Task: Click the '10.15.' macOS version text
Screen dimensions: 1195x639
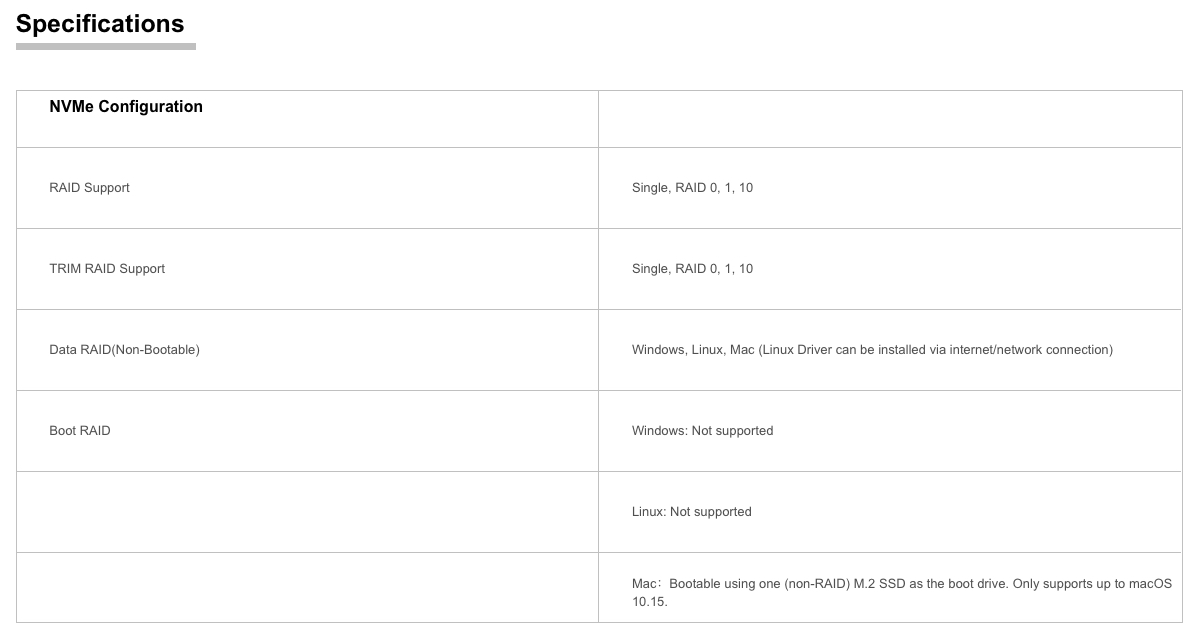Action: coord(649,602)
